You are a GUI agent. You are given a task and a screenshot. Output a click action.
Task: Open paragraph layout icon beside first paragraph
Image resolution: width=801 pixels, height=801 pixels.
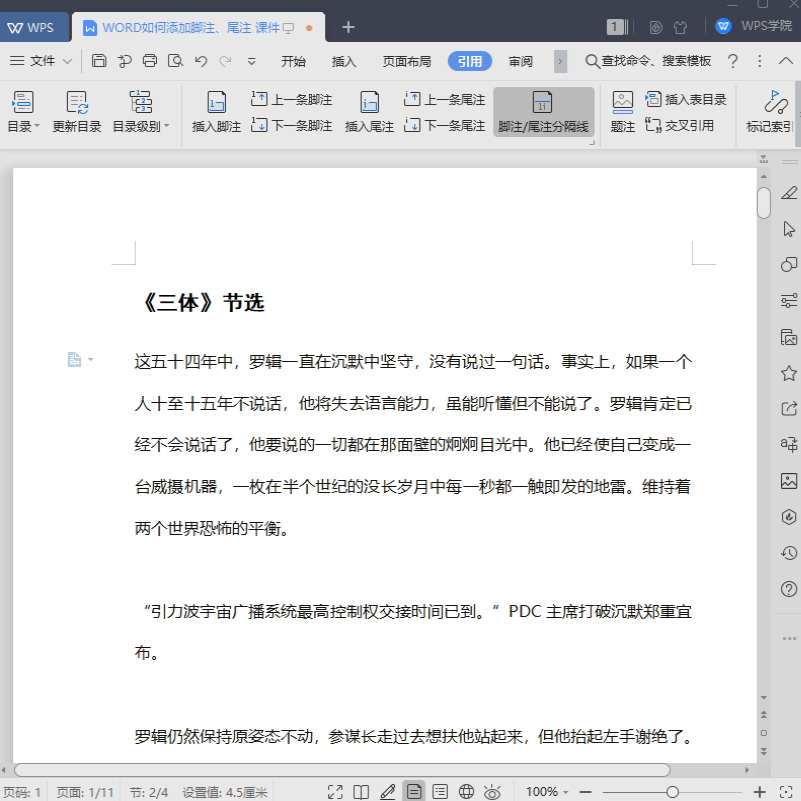click(75, 360)
